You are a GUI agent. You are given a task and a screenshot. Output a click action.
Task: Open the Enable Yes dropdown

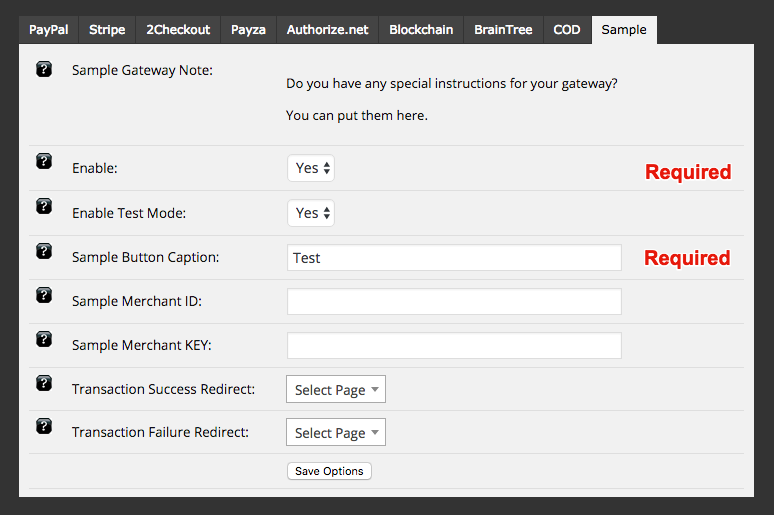point(311,168)
